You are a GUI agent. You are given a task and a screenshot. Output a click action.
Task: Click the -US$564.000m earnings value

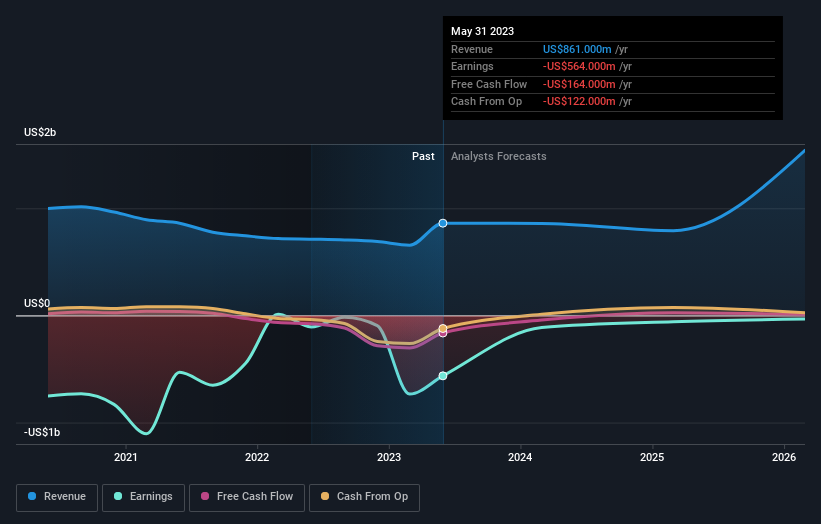pyautogui.click(x=579, y=66)
